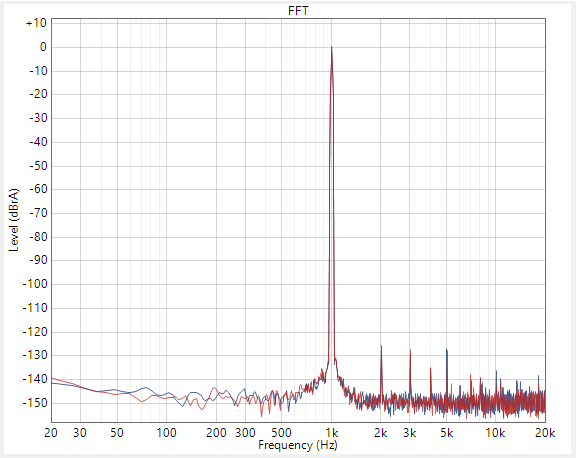The height and width of the screenshot is (458, 576).
Task: Click the 1k frequency axis label
Action: coord(331,433)
